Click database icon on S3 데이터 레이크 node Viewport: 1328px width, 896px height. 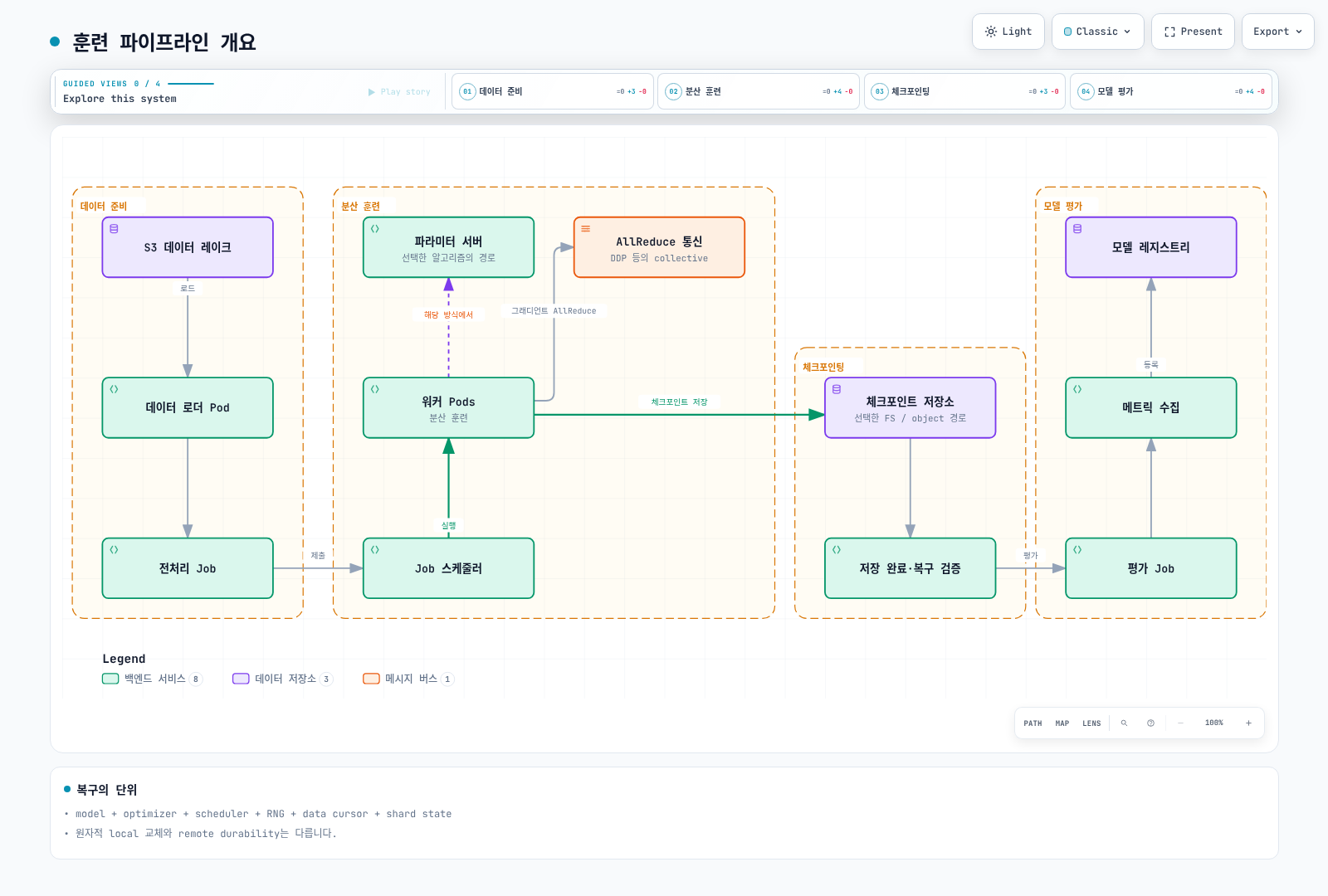click(114, 229)
